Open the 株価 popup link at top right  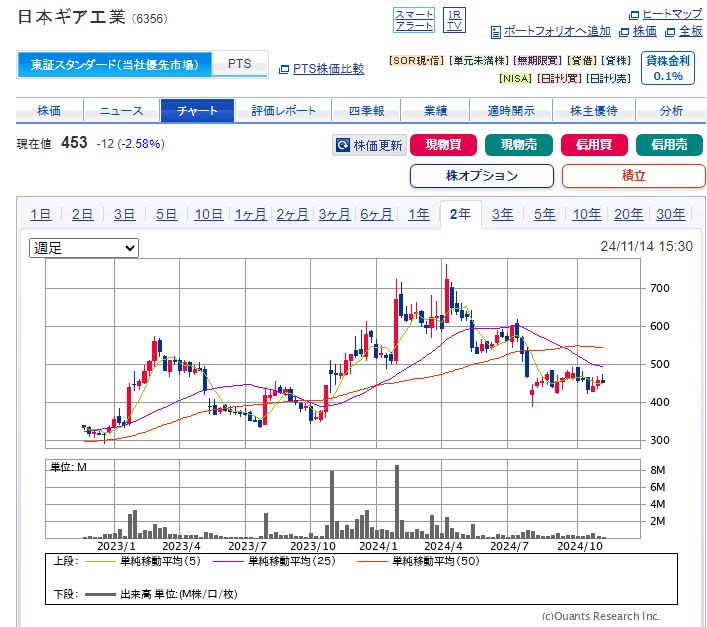tap(644, 31)
